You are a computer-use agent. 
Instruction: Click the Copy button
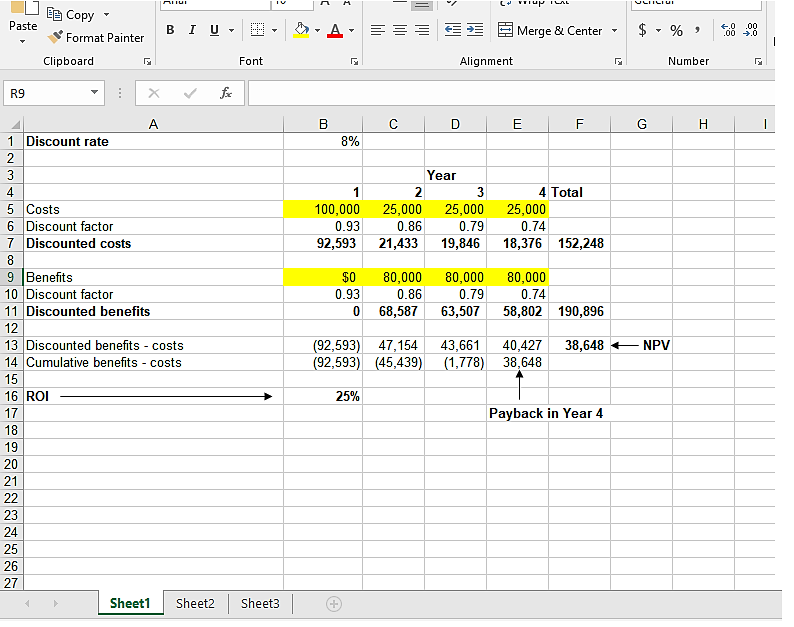pos(71,15)
